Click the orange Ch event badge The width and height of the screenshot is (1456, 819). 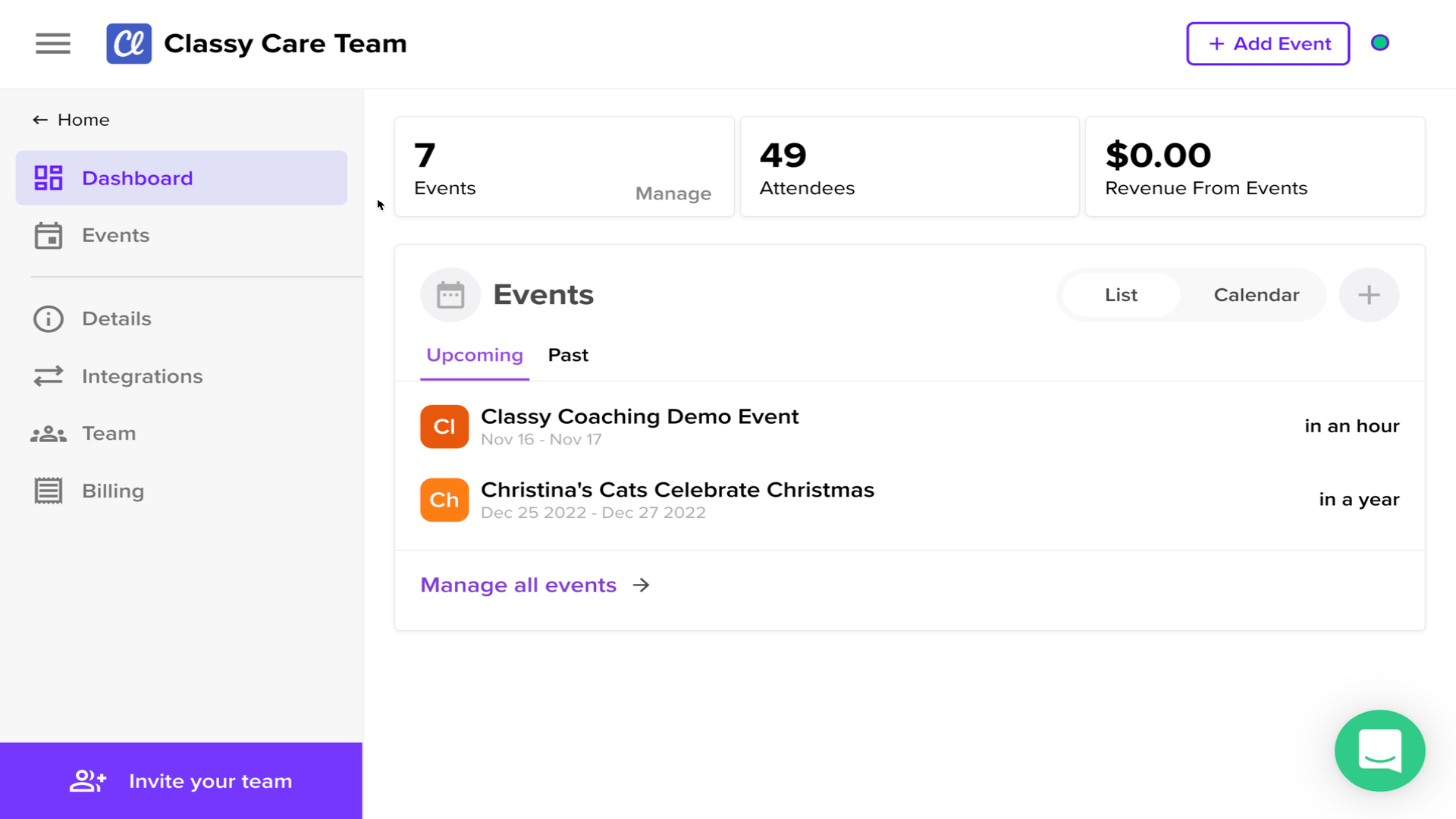tap(444, 500)
